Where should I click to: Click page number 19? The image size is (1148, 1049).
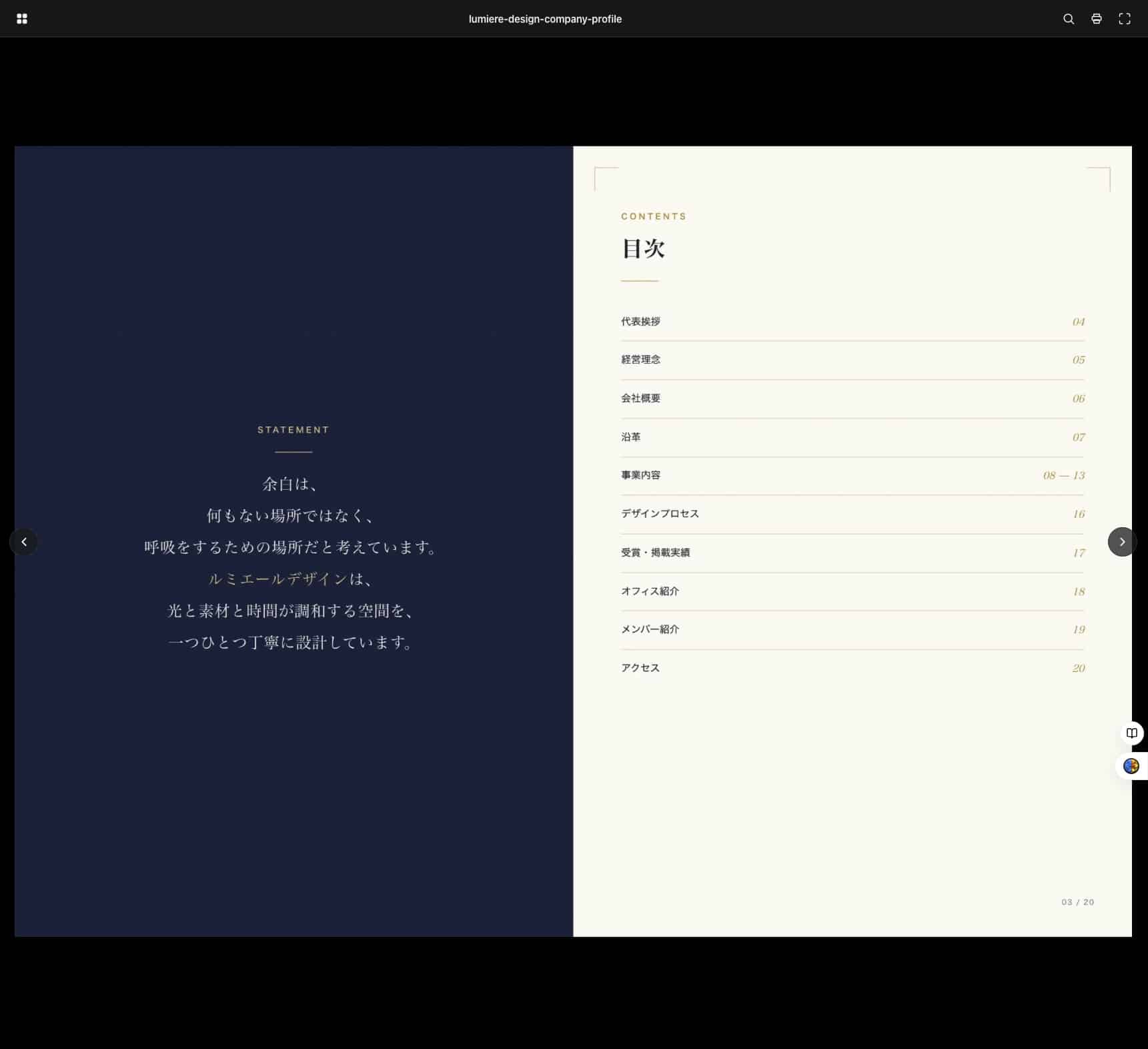click(x=1079, y=629)
